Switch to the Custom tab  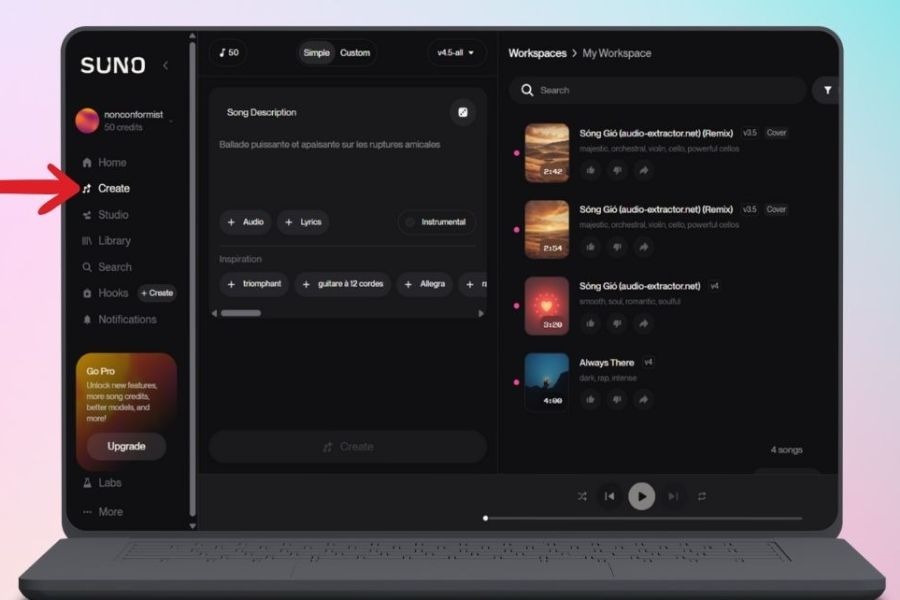click(x=355, y=53)
